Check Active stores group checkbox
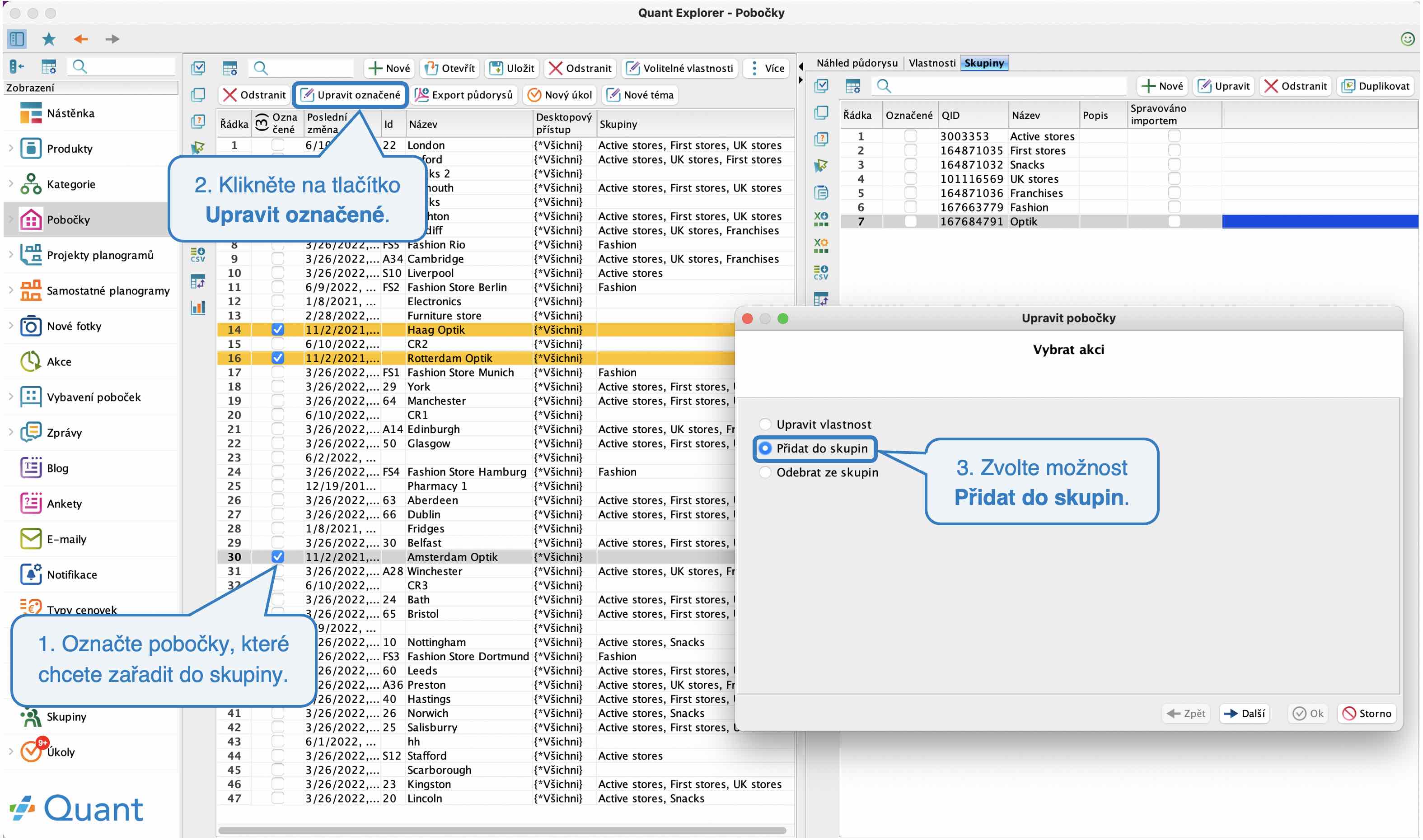Image resolution: width=1423 pixels, height=840 pixels. [910, 136]
